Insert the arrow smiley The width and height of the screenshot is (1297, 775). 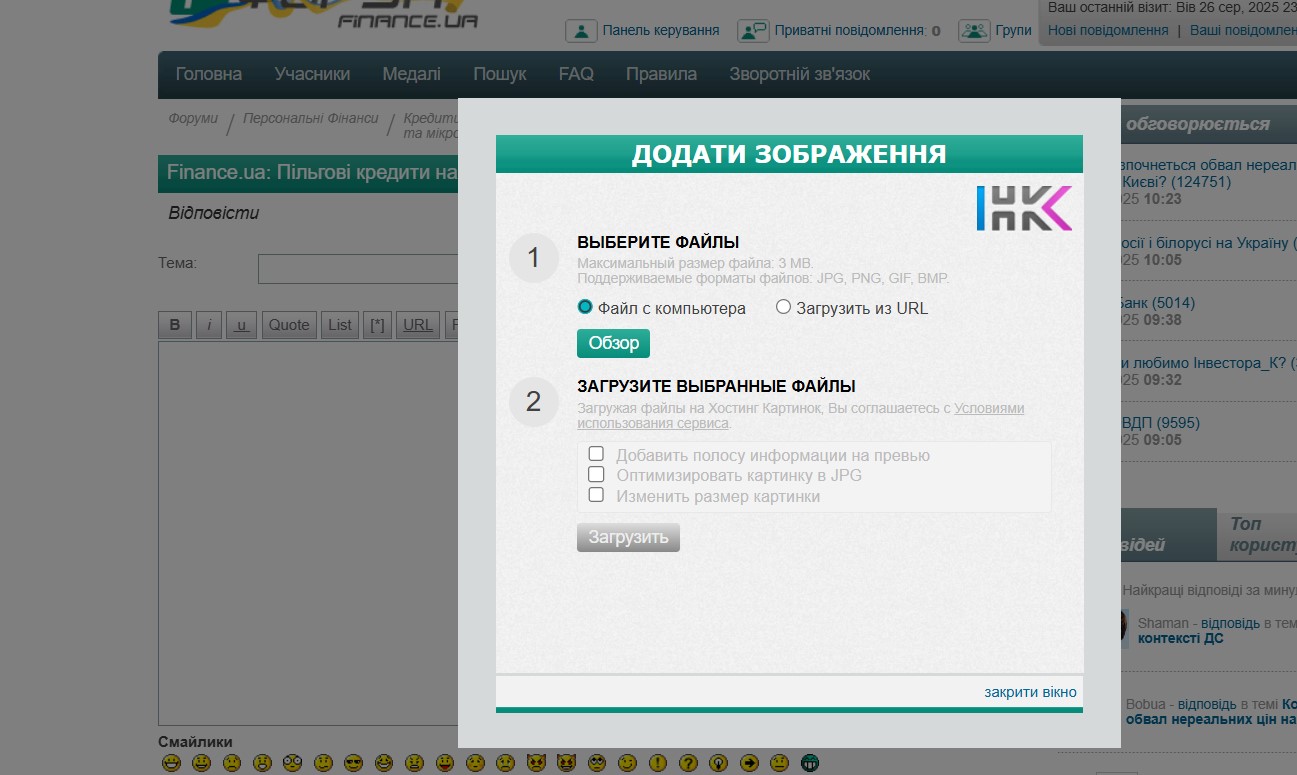749,764
